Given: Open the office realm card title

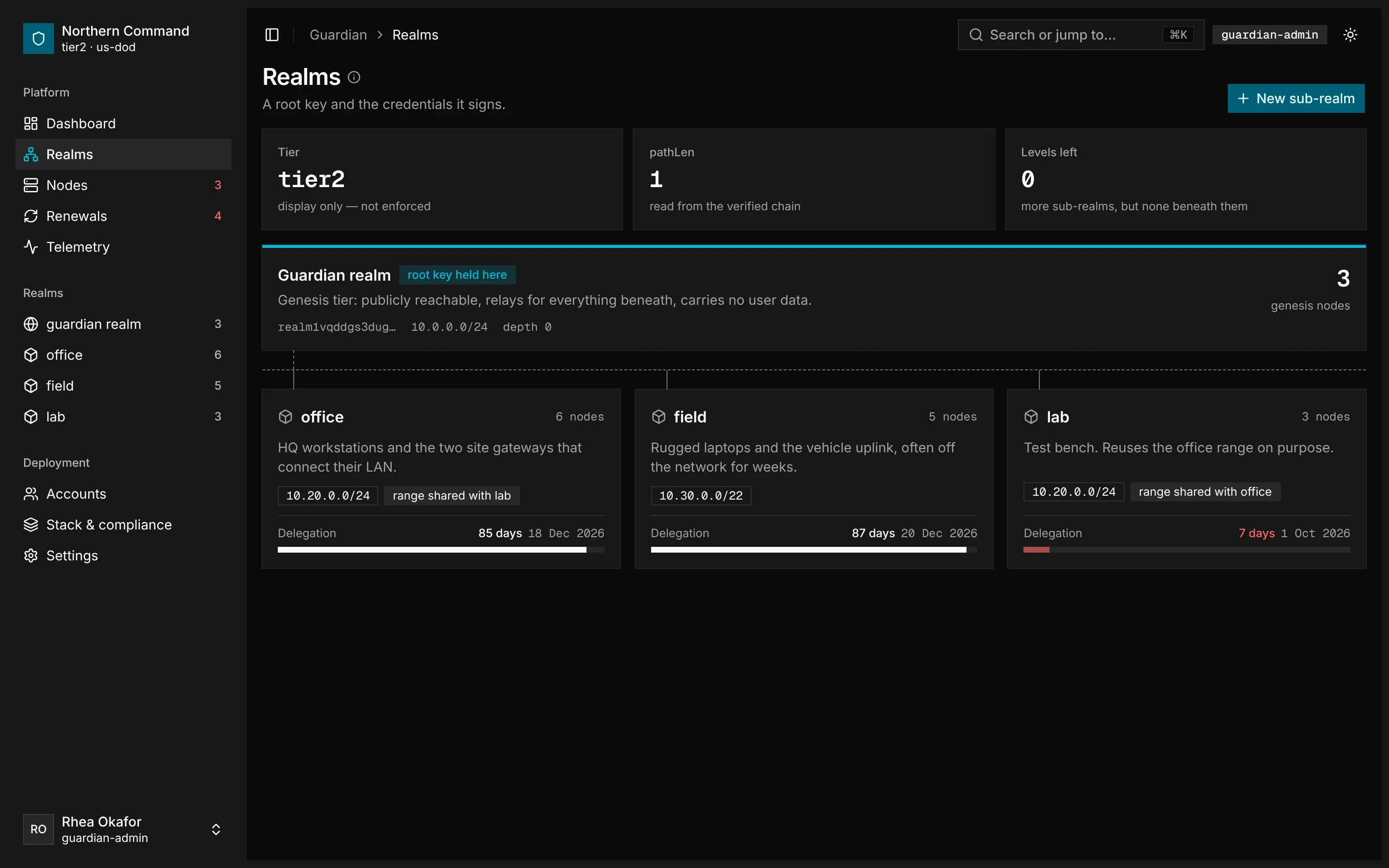Looking at the screenshot, I should [322, 417].
